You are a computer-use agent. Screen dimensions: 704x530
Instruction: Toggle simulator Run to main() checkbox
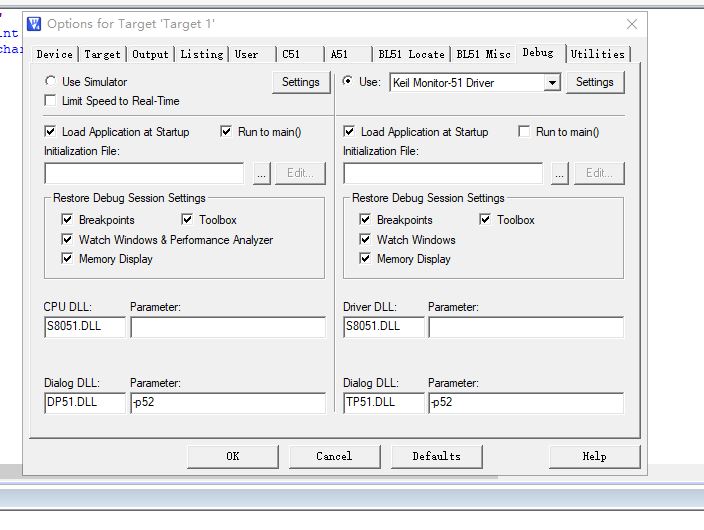pos(226,132)
